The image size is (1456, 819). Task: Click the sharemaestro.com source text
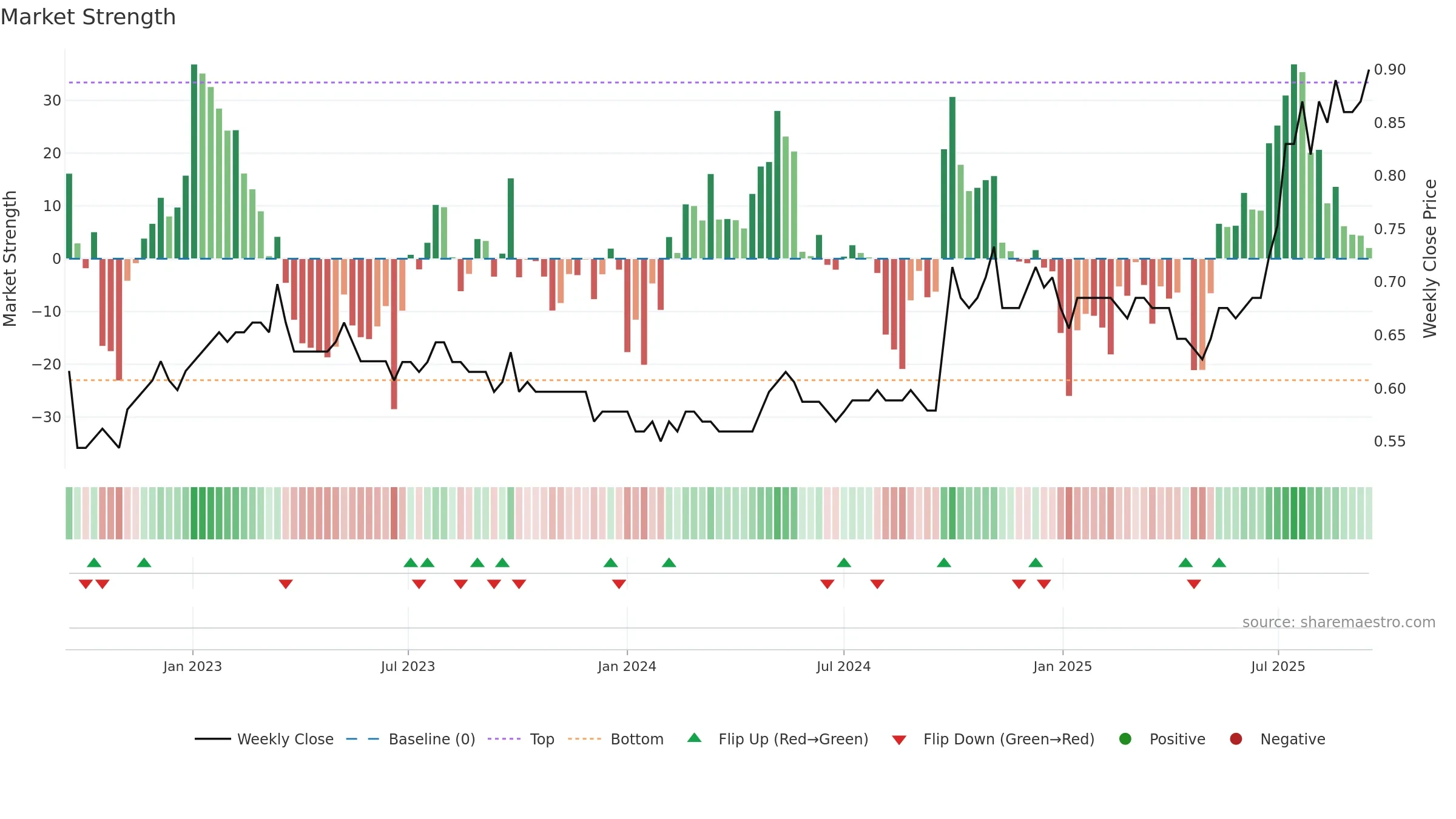[x=1338, y=622]
